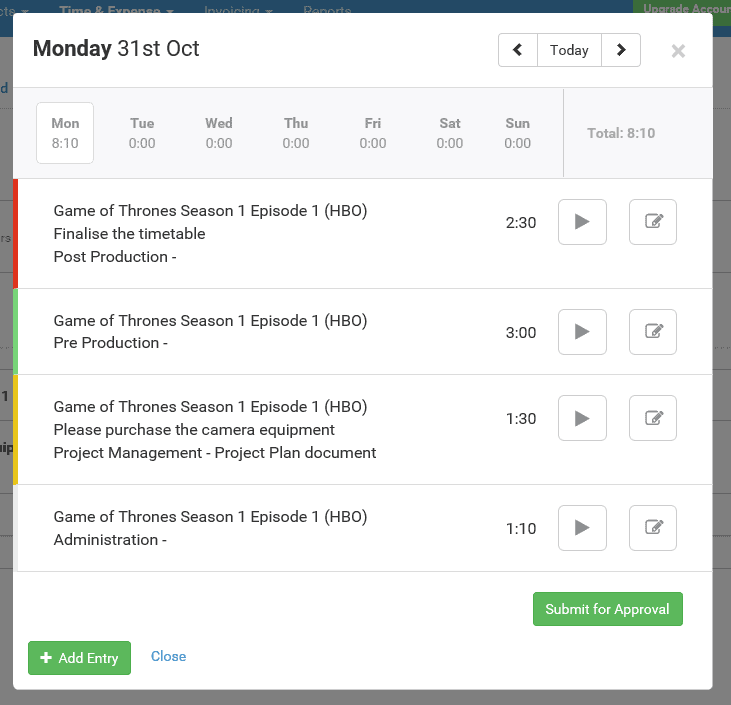Edit the Project Management time entry
Viewport: 731px width, 705px height.
[x=653, y=418]
